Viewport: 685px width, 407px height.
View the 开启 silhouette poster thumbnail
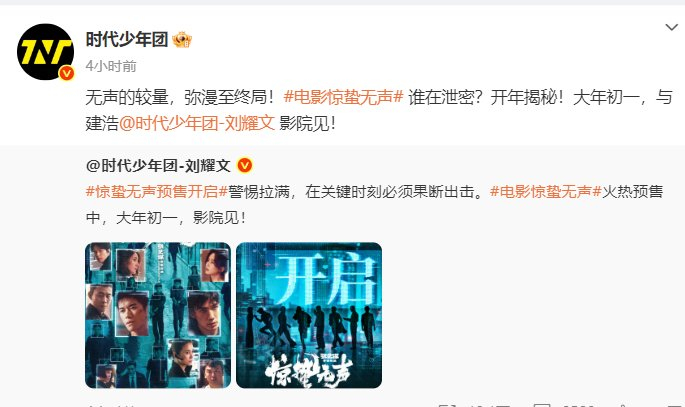[x=309, y=315]
